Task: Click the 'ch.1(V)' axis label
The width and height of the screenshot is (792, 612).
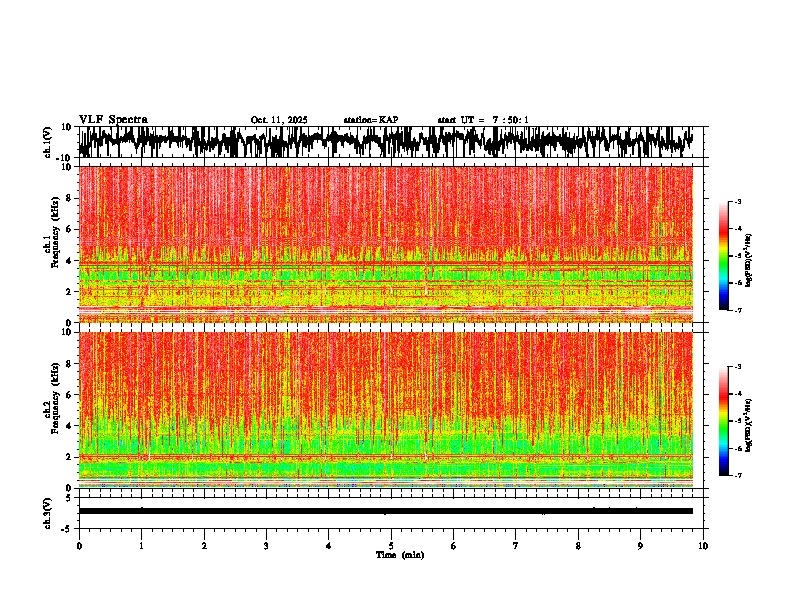Action: (x=49, y=142)
